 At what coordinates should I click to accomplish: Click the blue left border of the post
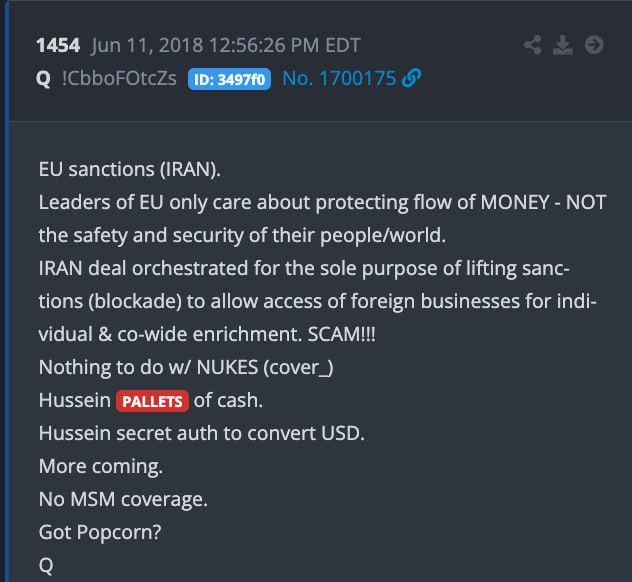click(6, 291)
